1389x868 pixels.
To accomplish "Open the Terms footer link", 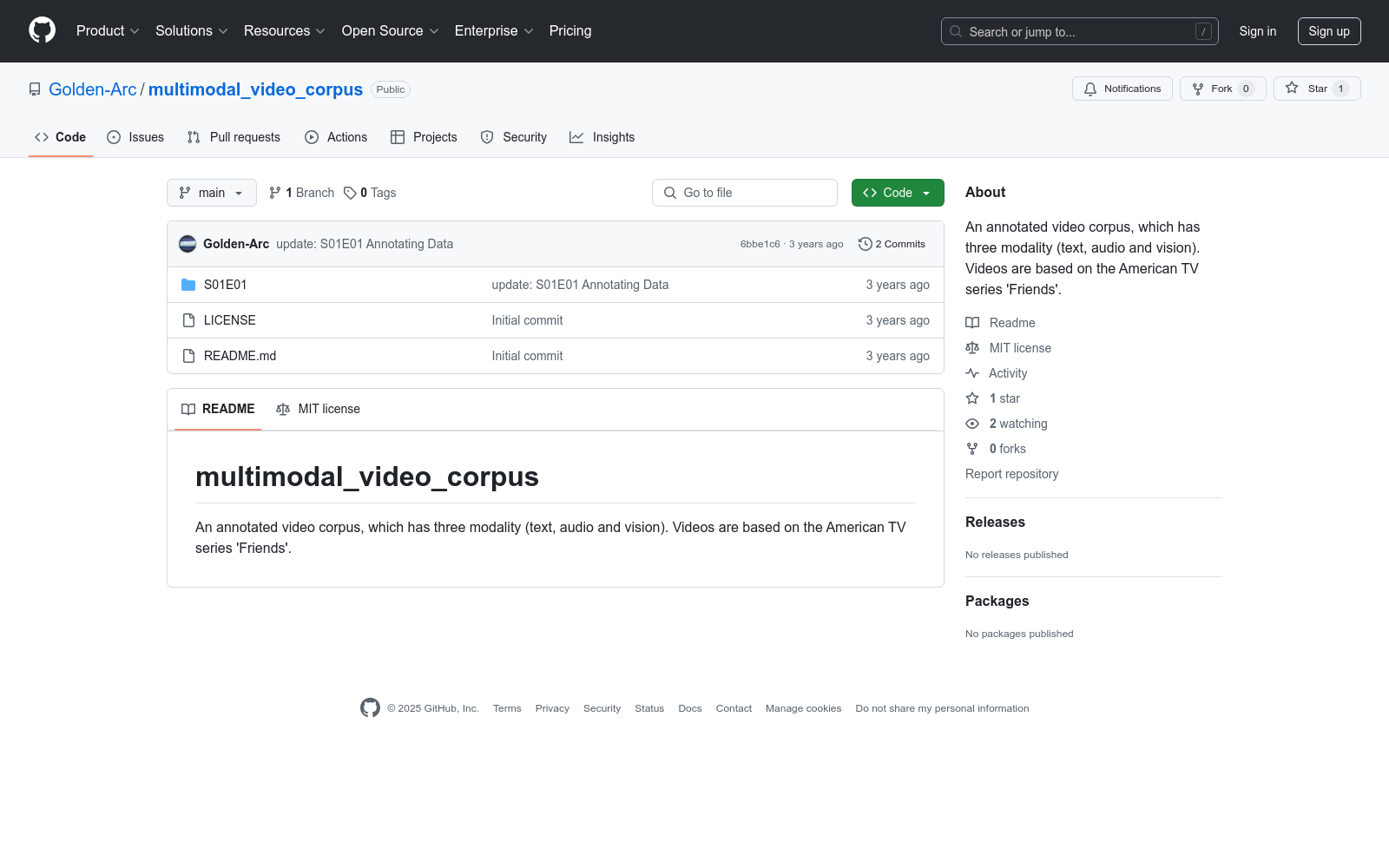I will [x=507, y=708].
